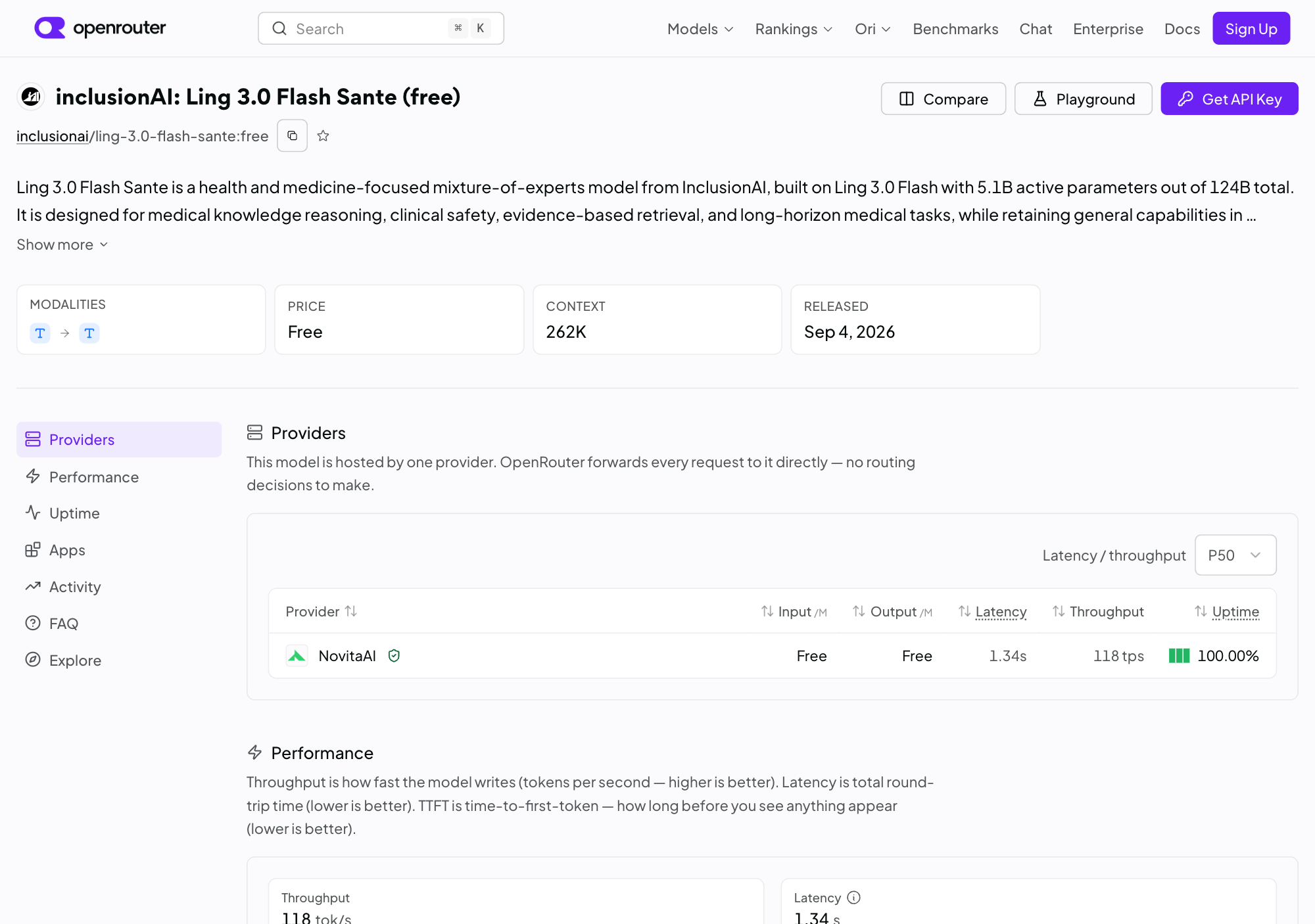This screenshot has width=1315, height=924.
Task: Click the input text modality badge
Action: (x=40, y=333)
